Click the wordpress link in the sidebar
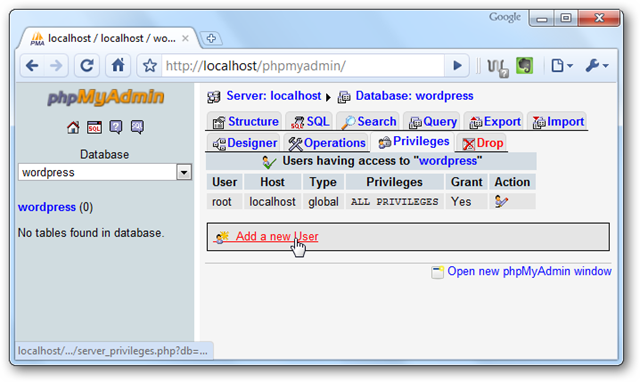This screenshot has width=640, height=382. [47, 207]
